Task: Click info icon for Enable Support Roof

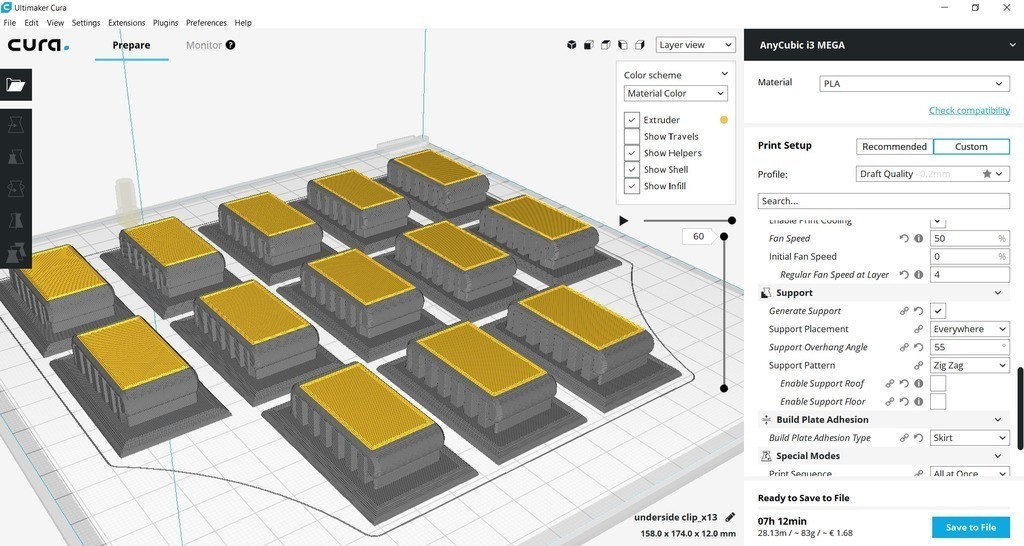Action: pyautogui.click(x=918, y=384)
